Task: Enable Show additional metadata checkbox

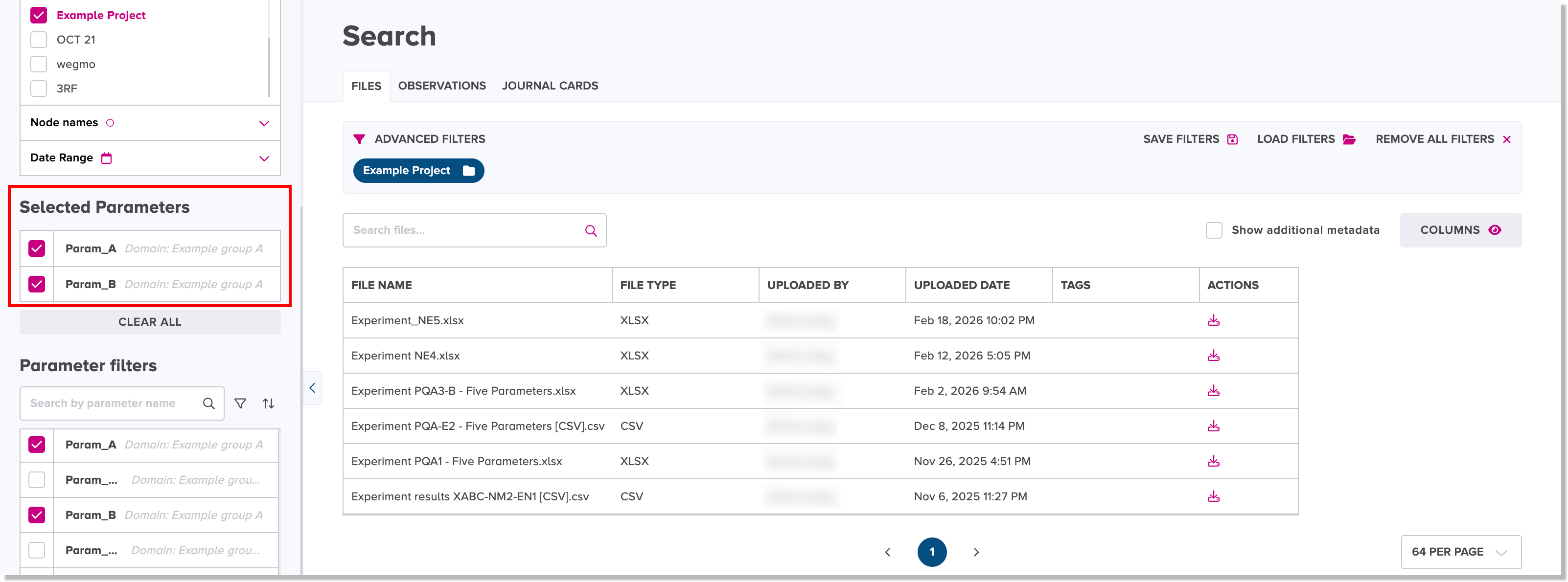Action: pos(1214,230)
